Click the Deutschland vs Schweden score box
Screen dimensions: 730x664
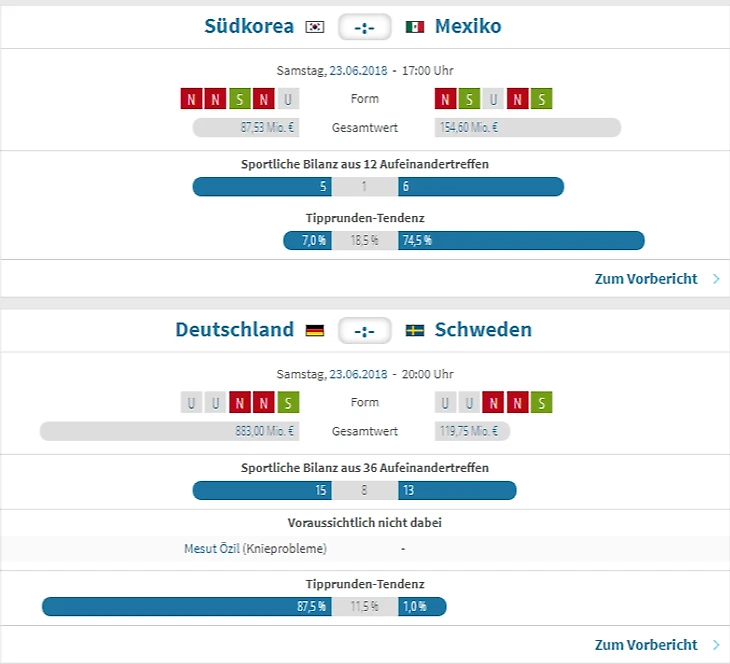pos(365,330)
